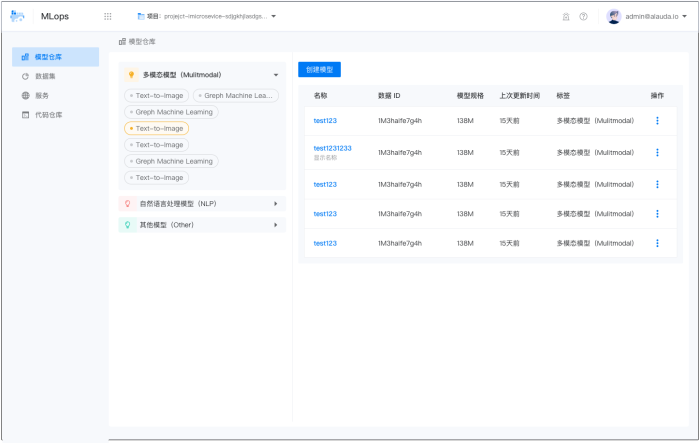700x443 pixels.
Task: Select the truncated Greph Machine Lea... tag
Action: (x=236, y=95)
